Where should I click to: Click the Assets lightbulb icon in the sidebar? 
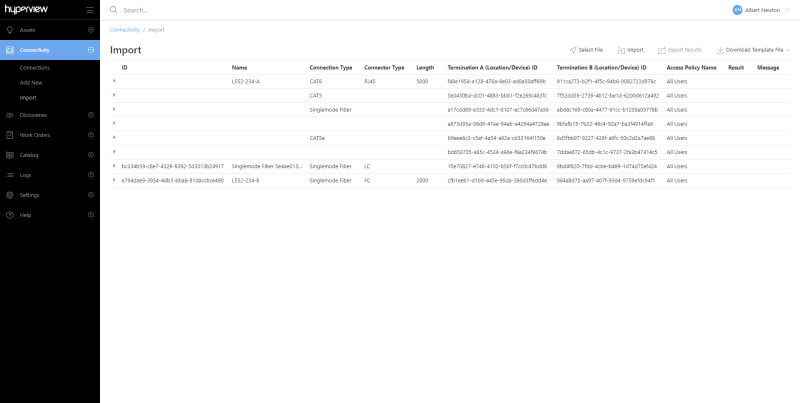pos(9,30)
